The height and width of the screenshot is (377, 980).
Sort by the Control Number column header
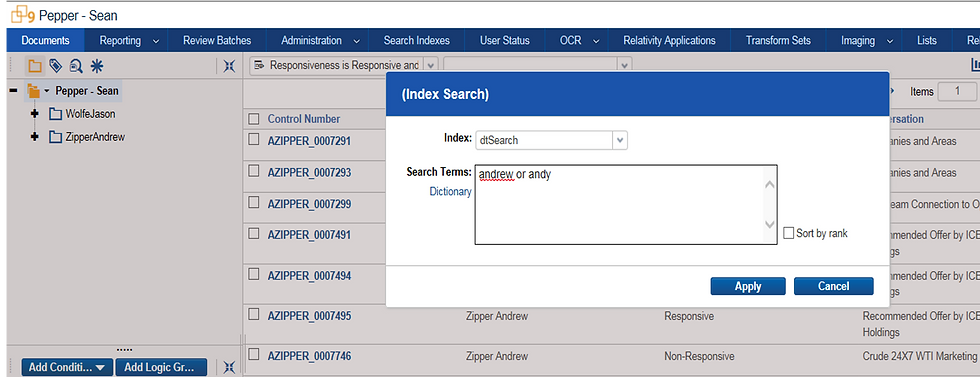point(304,119)
